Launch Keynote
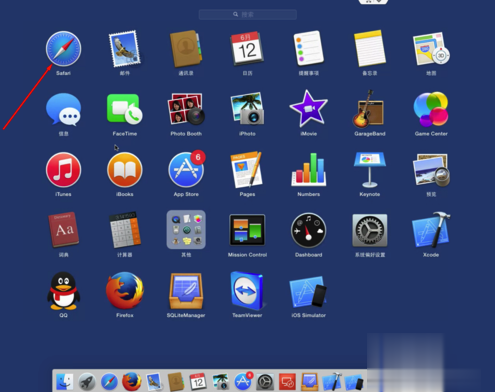 370,170
